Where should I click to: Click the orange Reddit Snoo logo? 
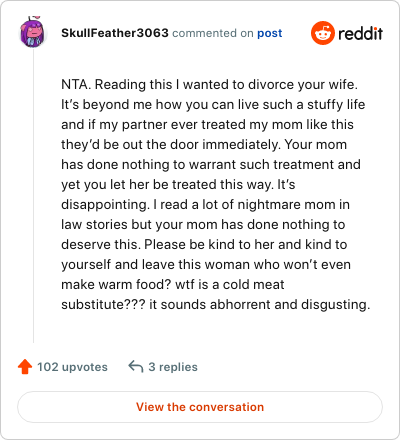pos(322,33)
